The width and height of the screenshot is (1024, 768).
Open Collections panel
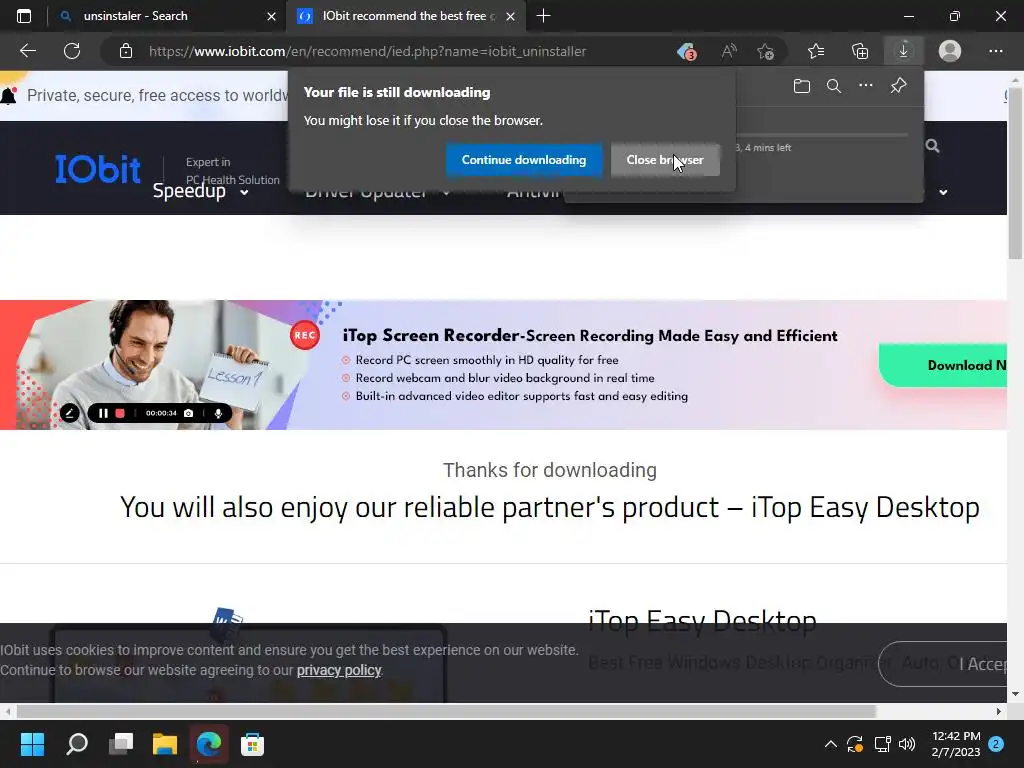click(860, 51)
